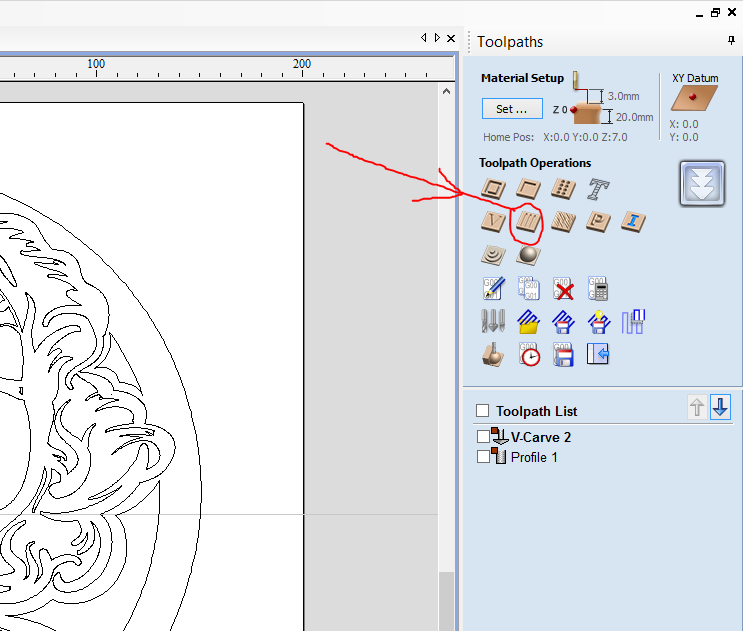The height and width of the screenshot is (631, 743).
Task: Click the Set... material setup button
Action: click(512, 109)
